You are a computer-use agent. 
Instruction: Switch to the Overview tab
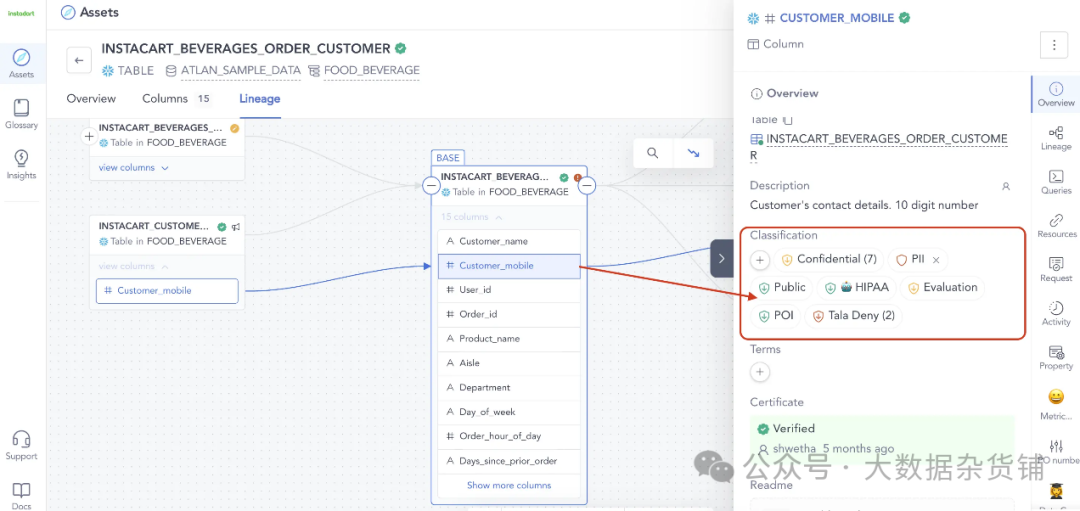pyautogui.click(x=91, y=99)
